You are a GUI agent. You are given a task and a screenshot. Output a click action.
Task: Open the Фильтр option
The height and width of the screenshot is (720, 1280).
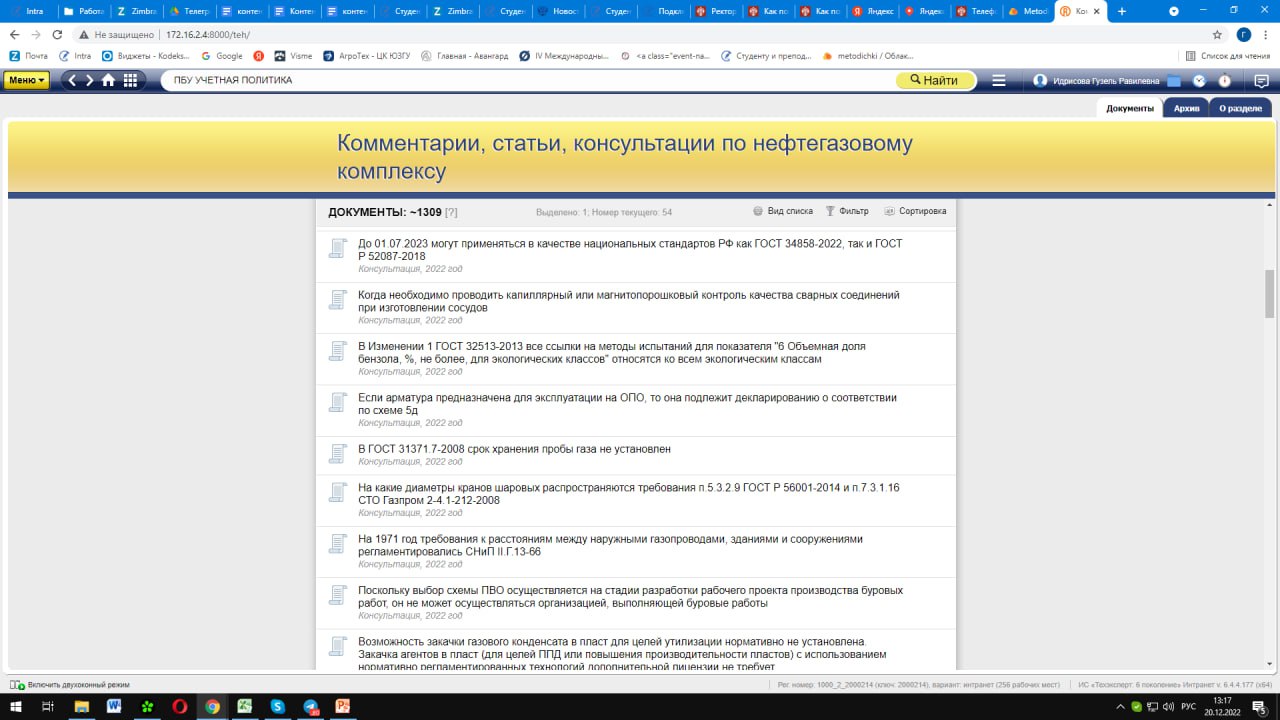[847, 211]
